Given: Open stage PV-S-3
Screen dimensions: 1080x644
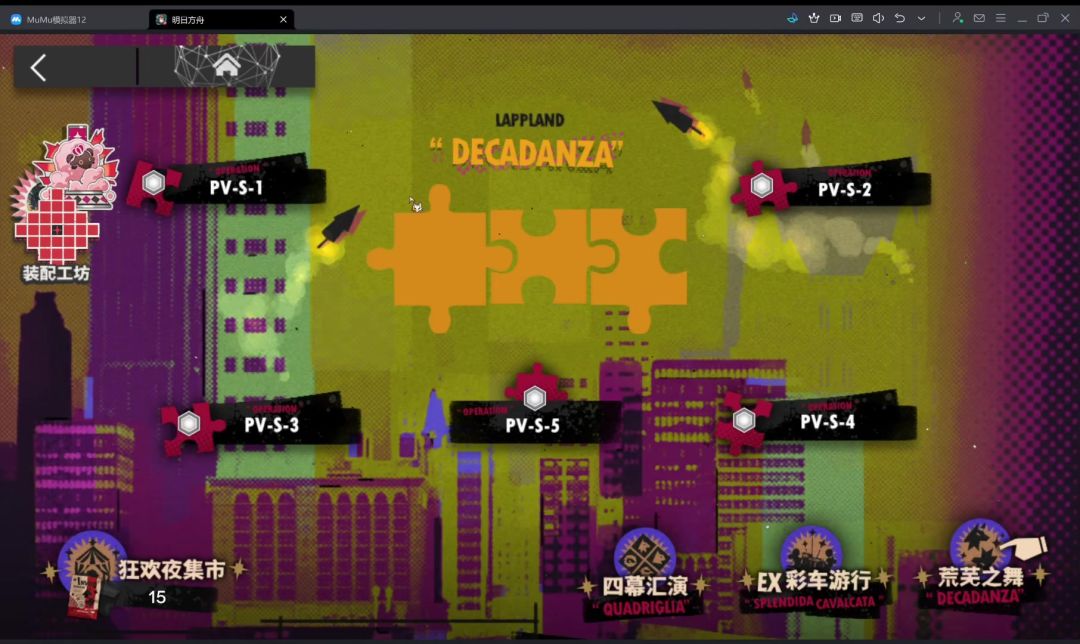Looking at the screenshot, I should coord(260,423).
